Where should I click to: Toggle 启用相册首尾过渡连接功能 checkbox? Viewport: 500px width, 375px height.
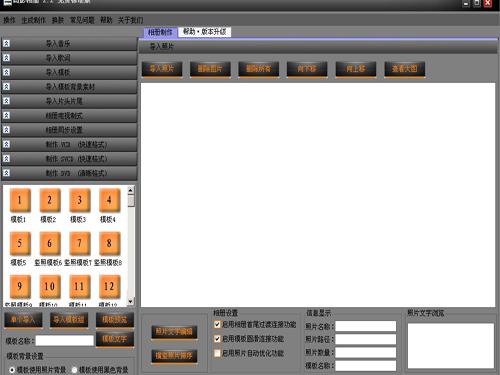pos(217,324)
